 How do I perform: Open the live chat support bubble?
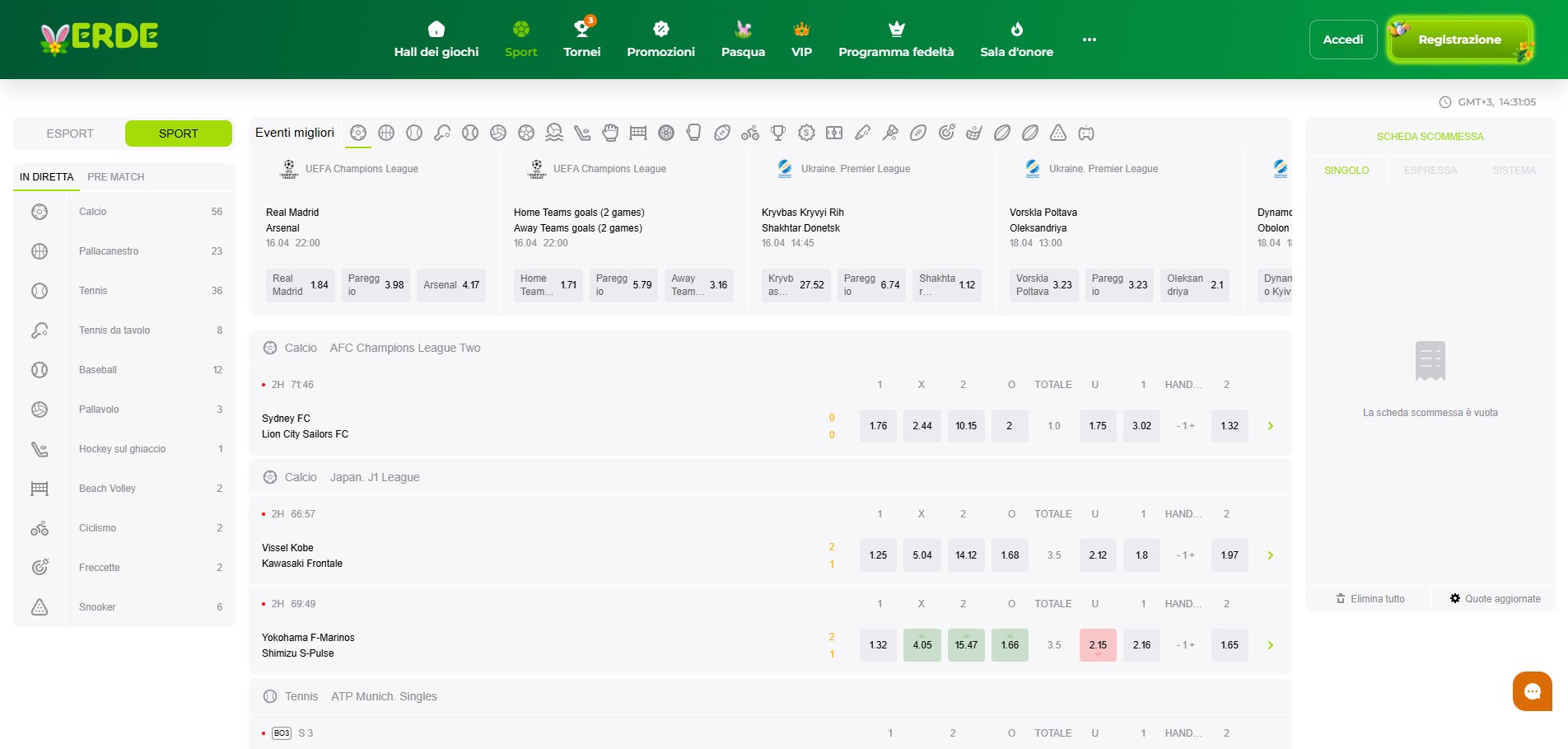pyautogui.click(x=1532, y=691)
